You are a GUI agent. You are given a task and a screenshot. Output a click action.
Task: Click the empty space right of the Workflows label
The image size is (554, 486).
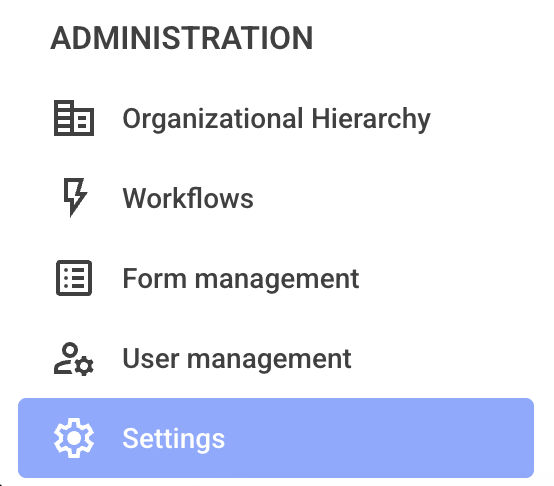coord(392,198)
